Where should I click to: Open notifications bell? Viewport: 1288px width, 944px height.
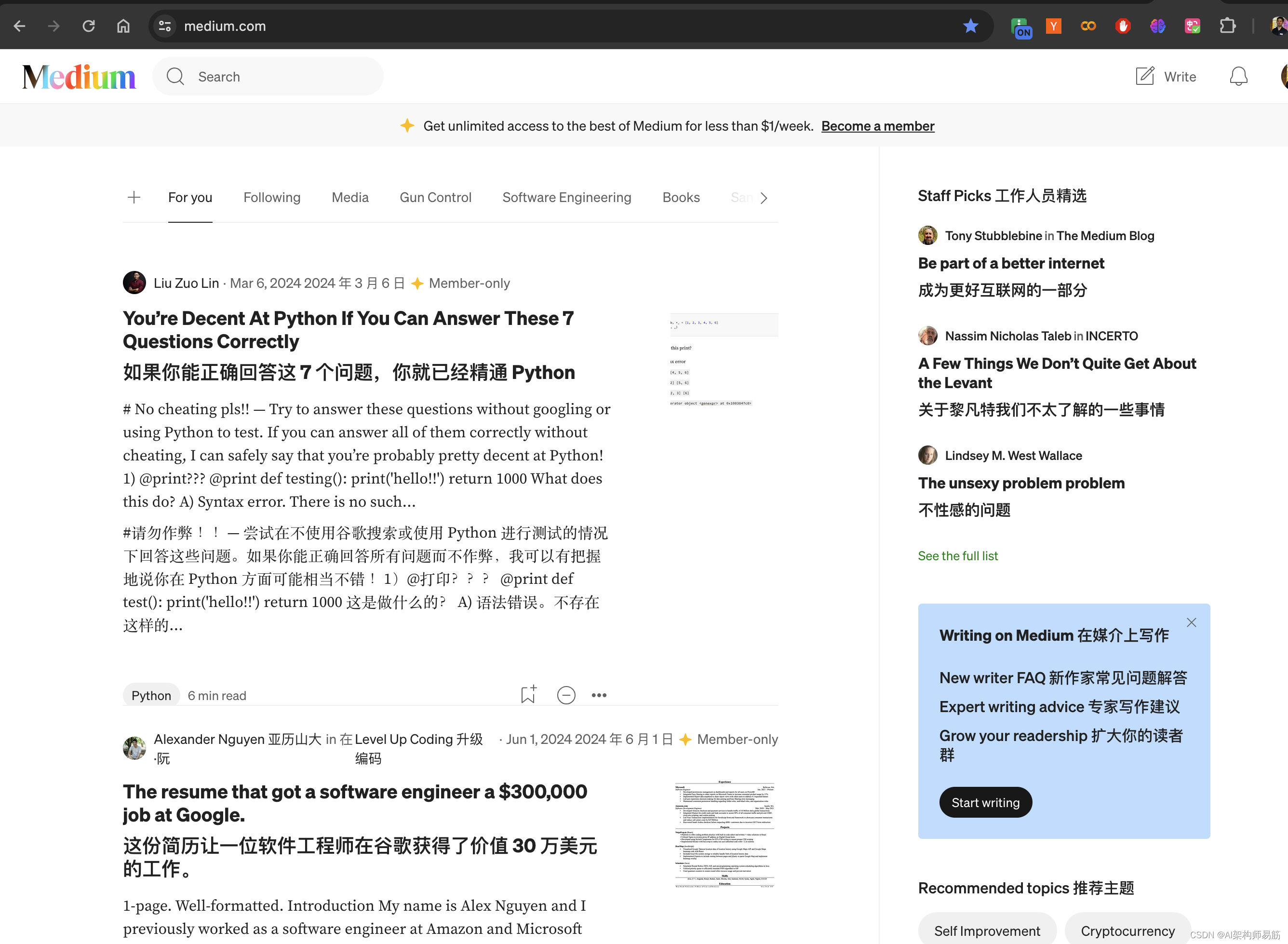[x=1236, y=76]
